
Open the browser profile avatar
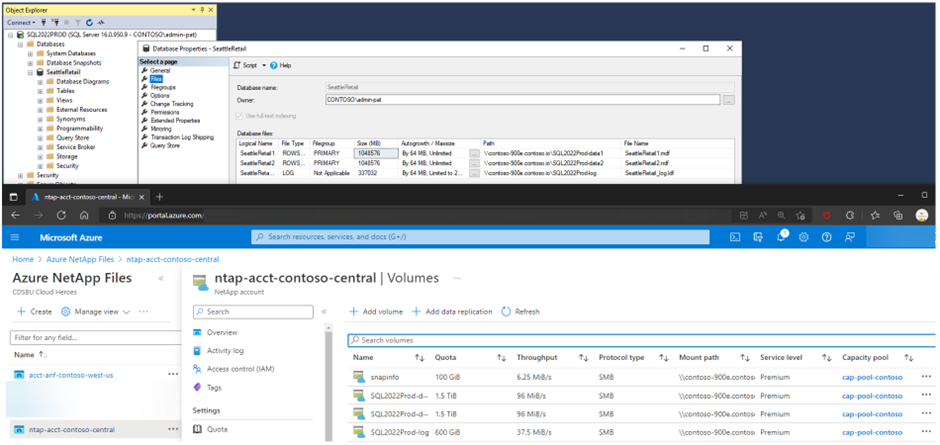click(x=921, y=215)
